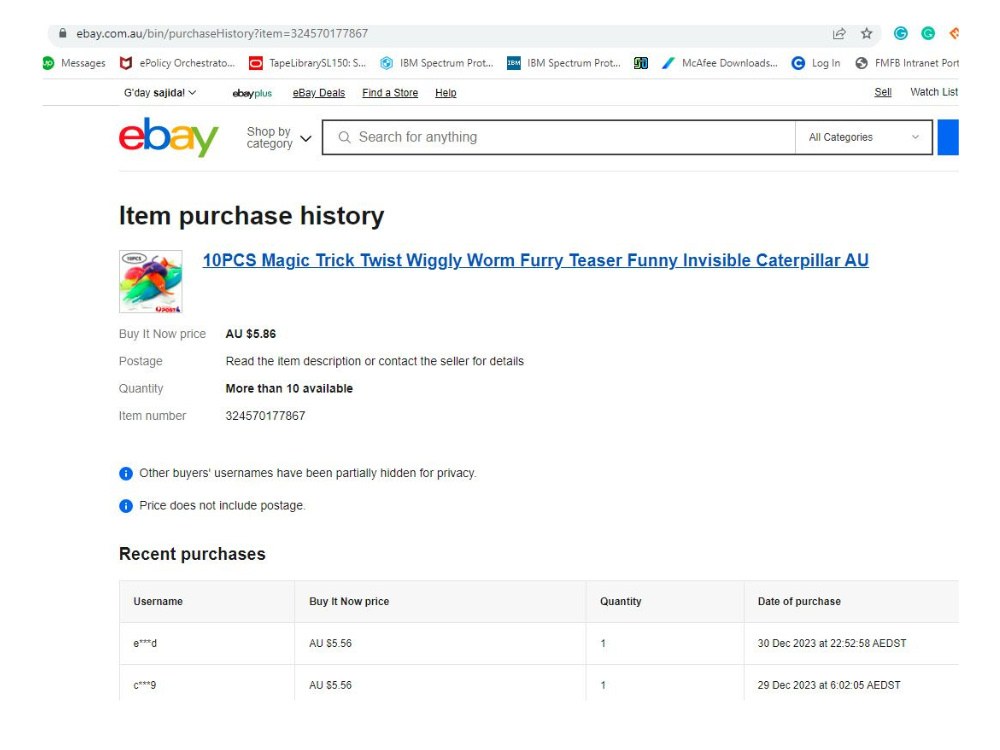Click the Sell link
This screenshot has height=750, width=1000.
coord(883,92)
